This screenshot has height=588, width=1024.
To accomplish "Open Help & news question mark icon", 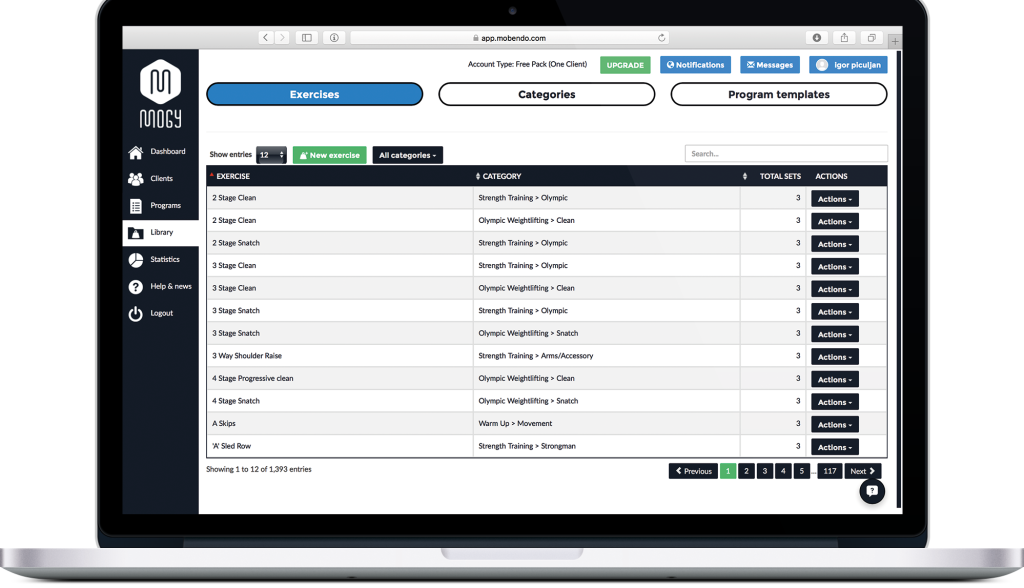I will (136, 287).
